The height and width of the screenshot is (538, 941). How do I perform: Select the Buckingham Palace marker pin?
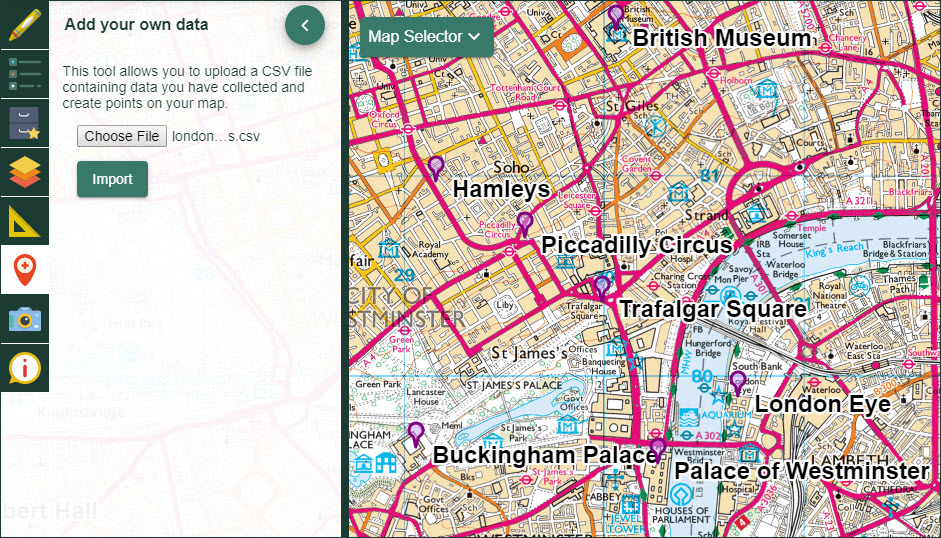[416, 433]
